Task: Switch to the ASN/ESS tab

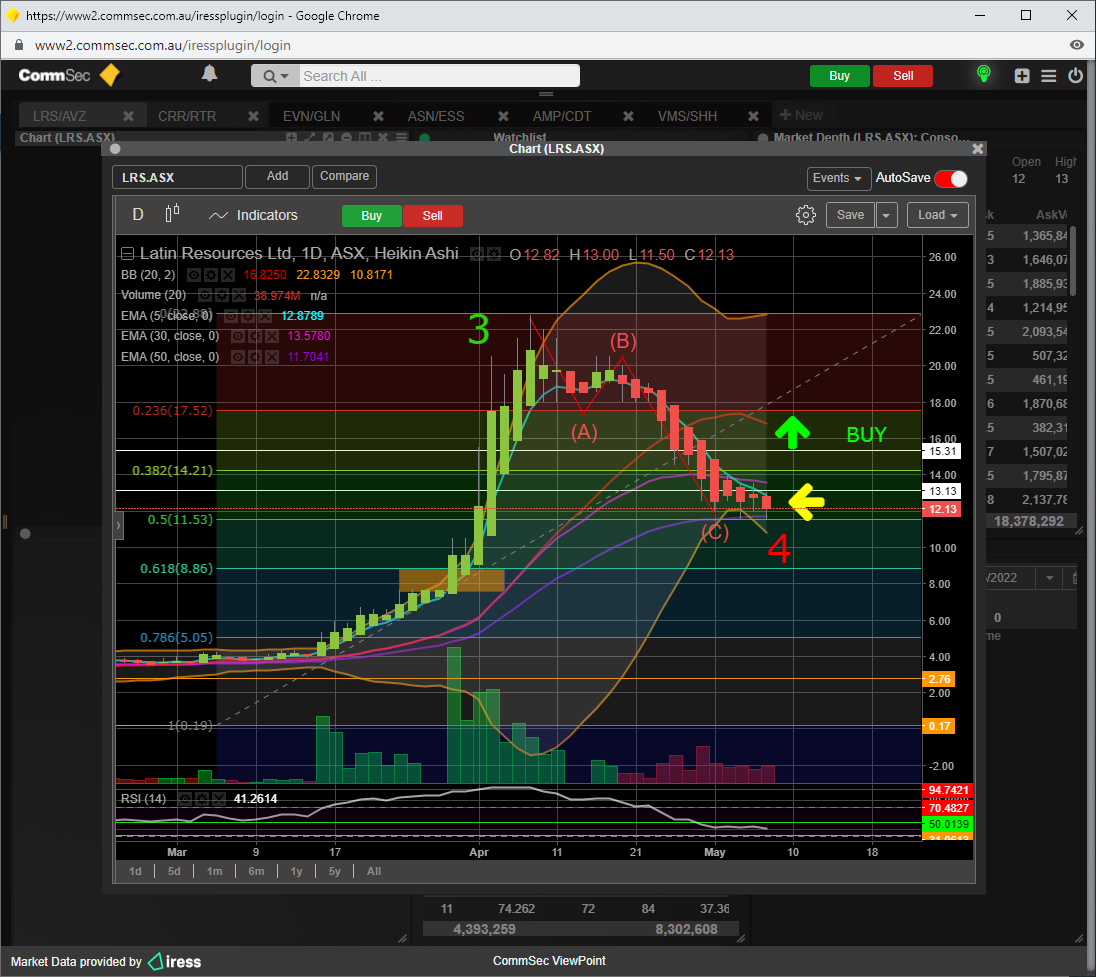Action: coord(436,116)
